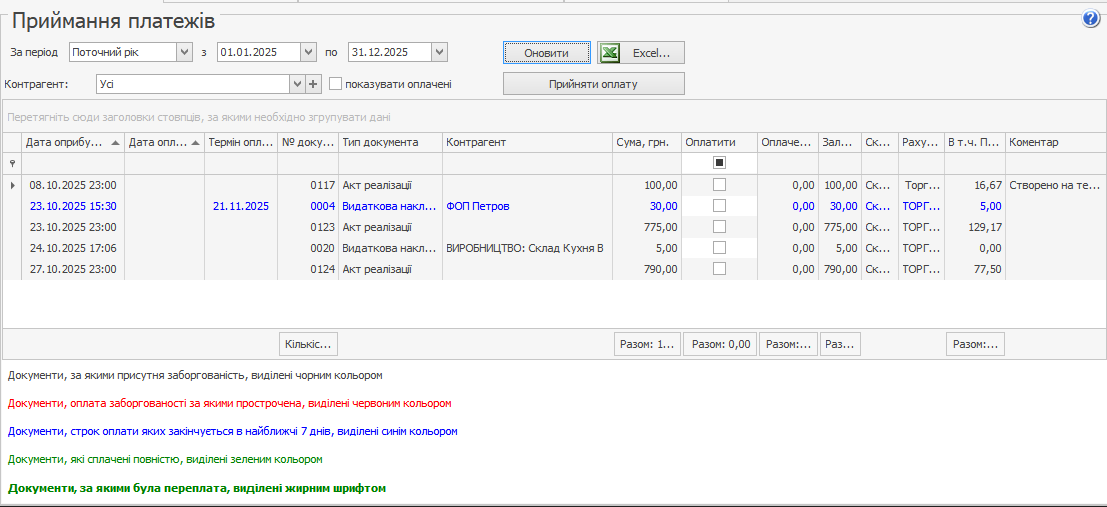This screenshot has height=507, width=1107.
Task: Click the Разом: 0,00 summary button
Action: point(719,344)
